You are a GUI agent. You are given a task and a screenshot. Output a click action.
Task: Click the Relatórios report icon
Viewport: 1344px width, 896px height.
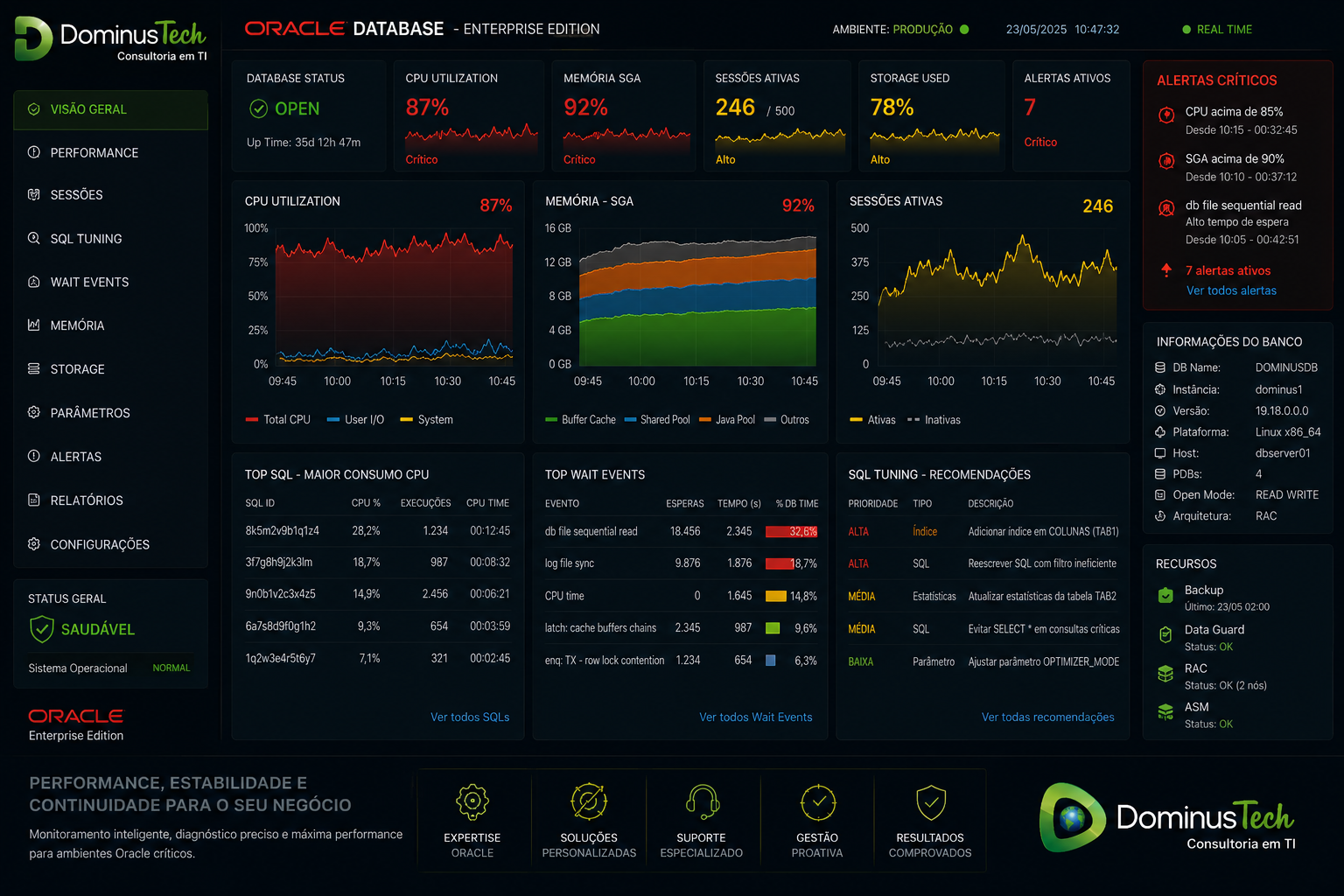click(x=34, y=500)
